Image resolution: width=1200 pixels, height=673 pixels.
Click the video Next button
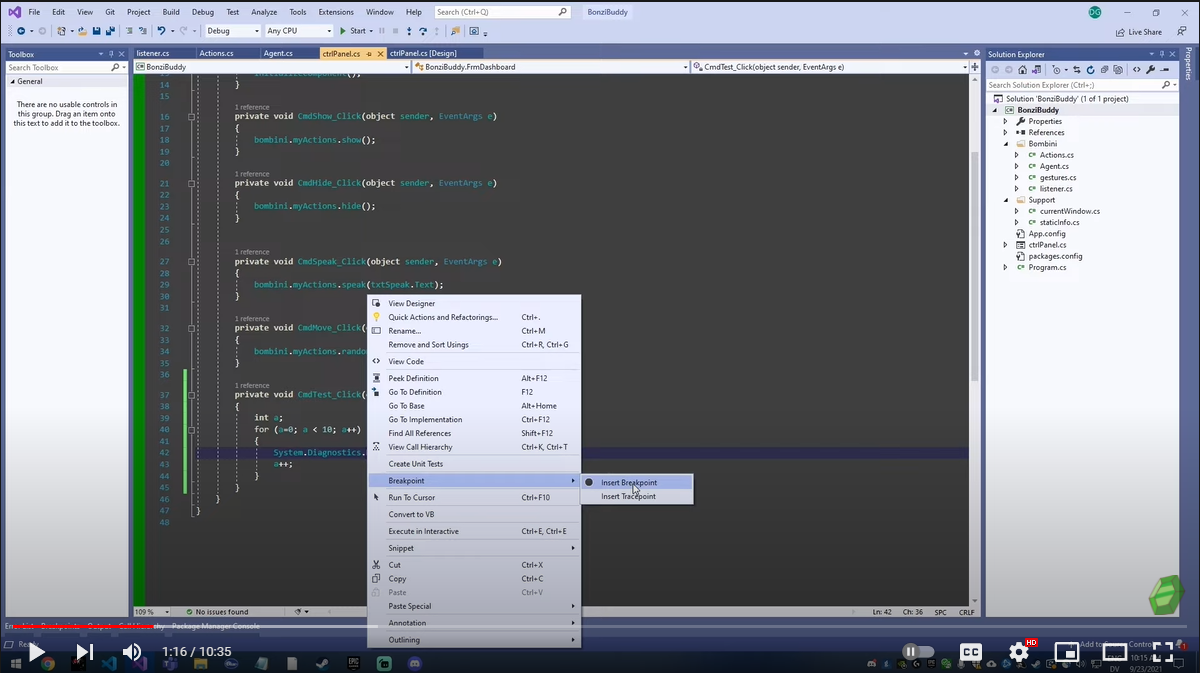(84, 652)
